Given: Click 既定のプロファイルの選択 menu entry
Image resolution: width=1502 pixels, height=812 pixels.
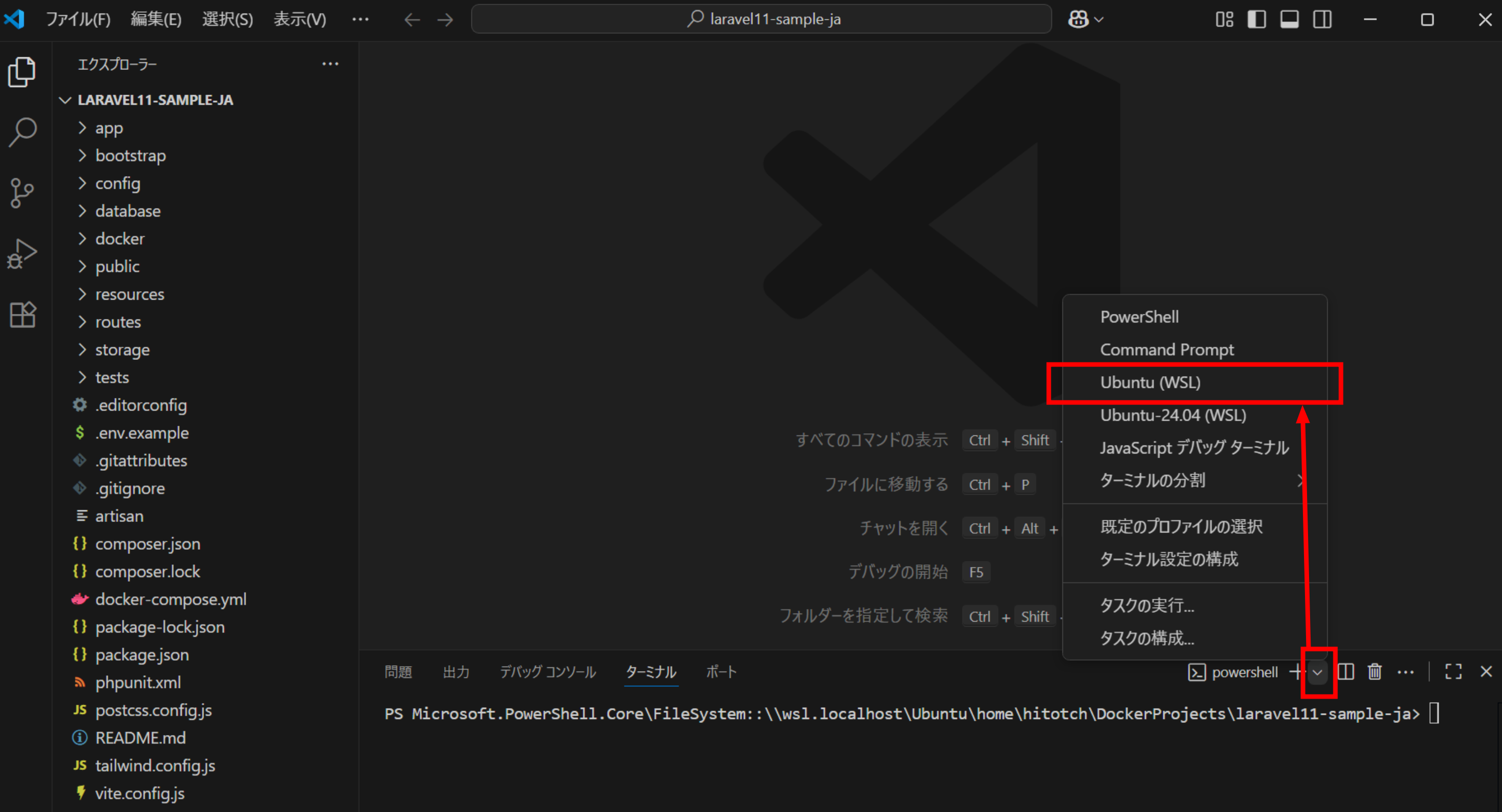Looking at the screenshot, I should click(x=1181, y=526).
